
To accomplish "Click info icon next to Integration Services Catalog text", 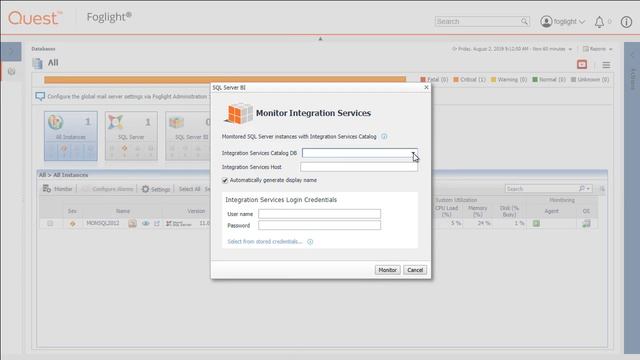I will [x=384, y=136].
